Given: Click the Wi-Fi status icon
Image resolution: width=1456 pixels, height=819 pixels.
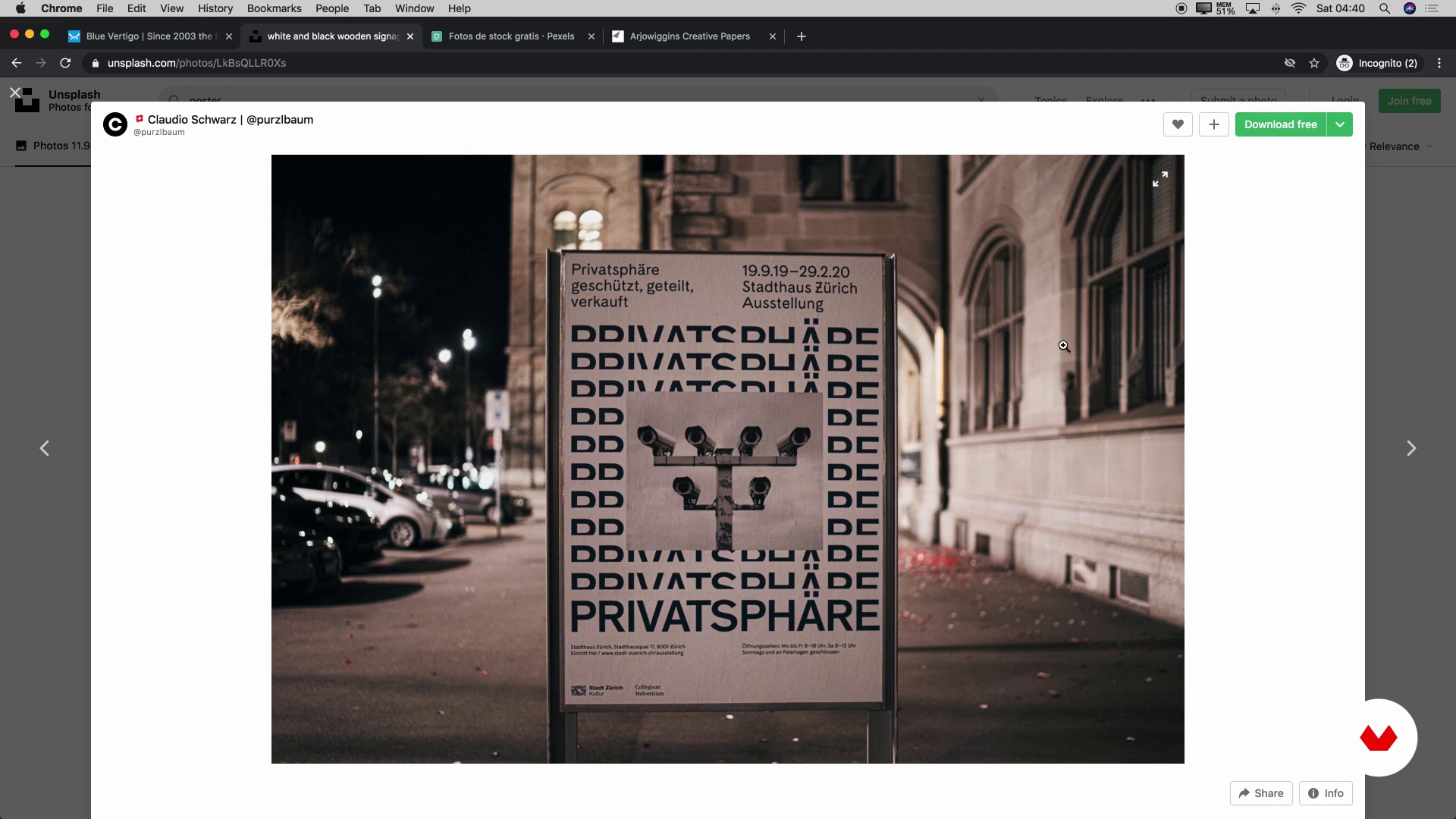Looking at the screenshot, I should pyautogui.click(x=1299, y=8).
